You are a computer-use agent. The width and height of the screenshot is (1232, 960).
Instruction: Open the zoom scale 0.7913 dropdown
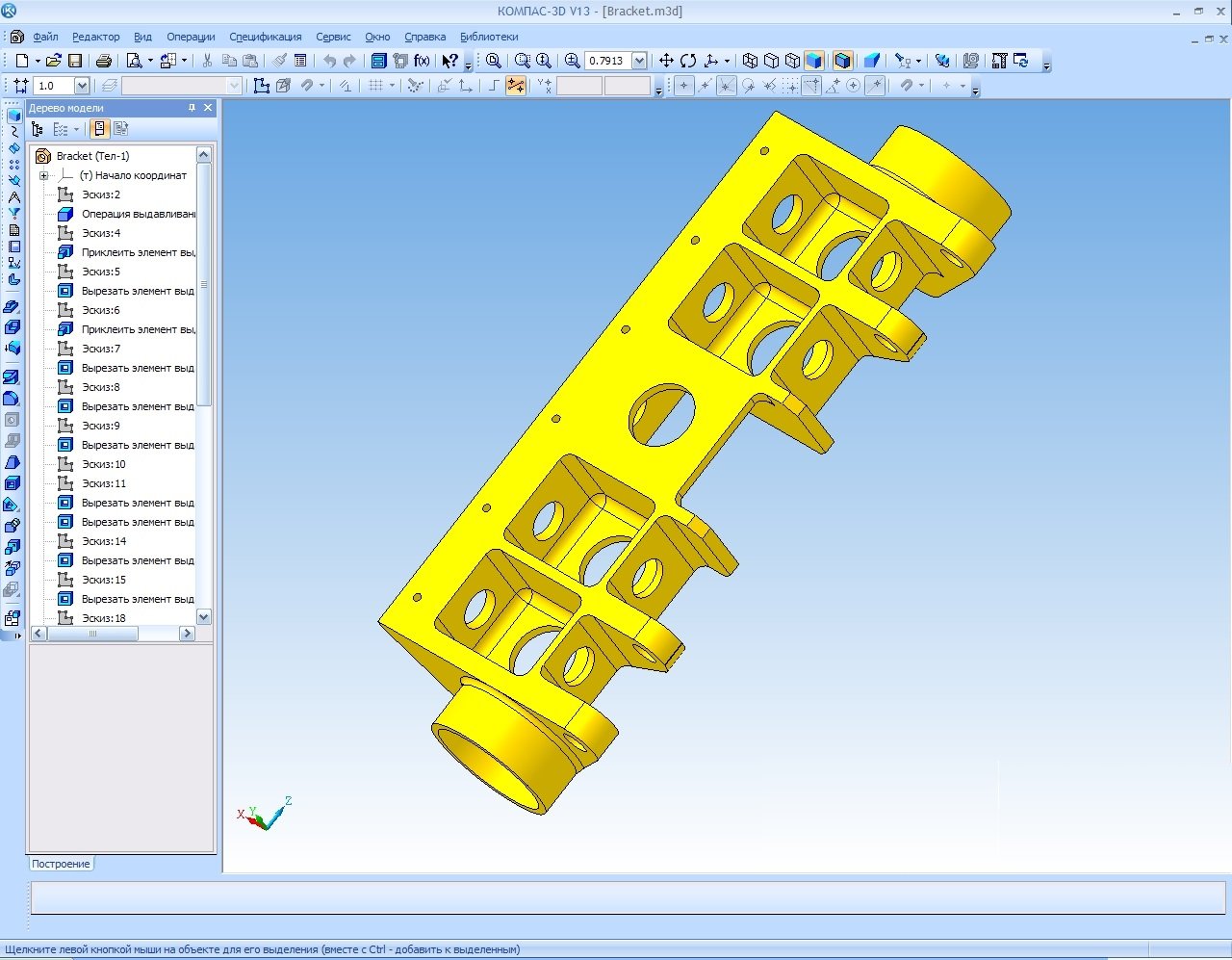(639, 61)
